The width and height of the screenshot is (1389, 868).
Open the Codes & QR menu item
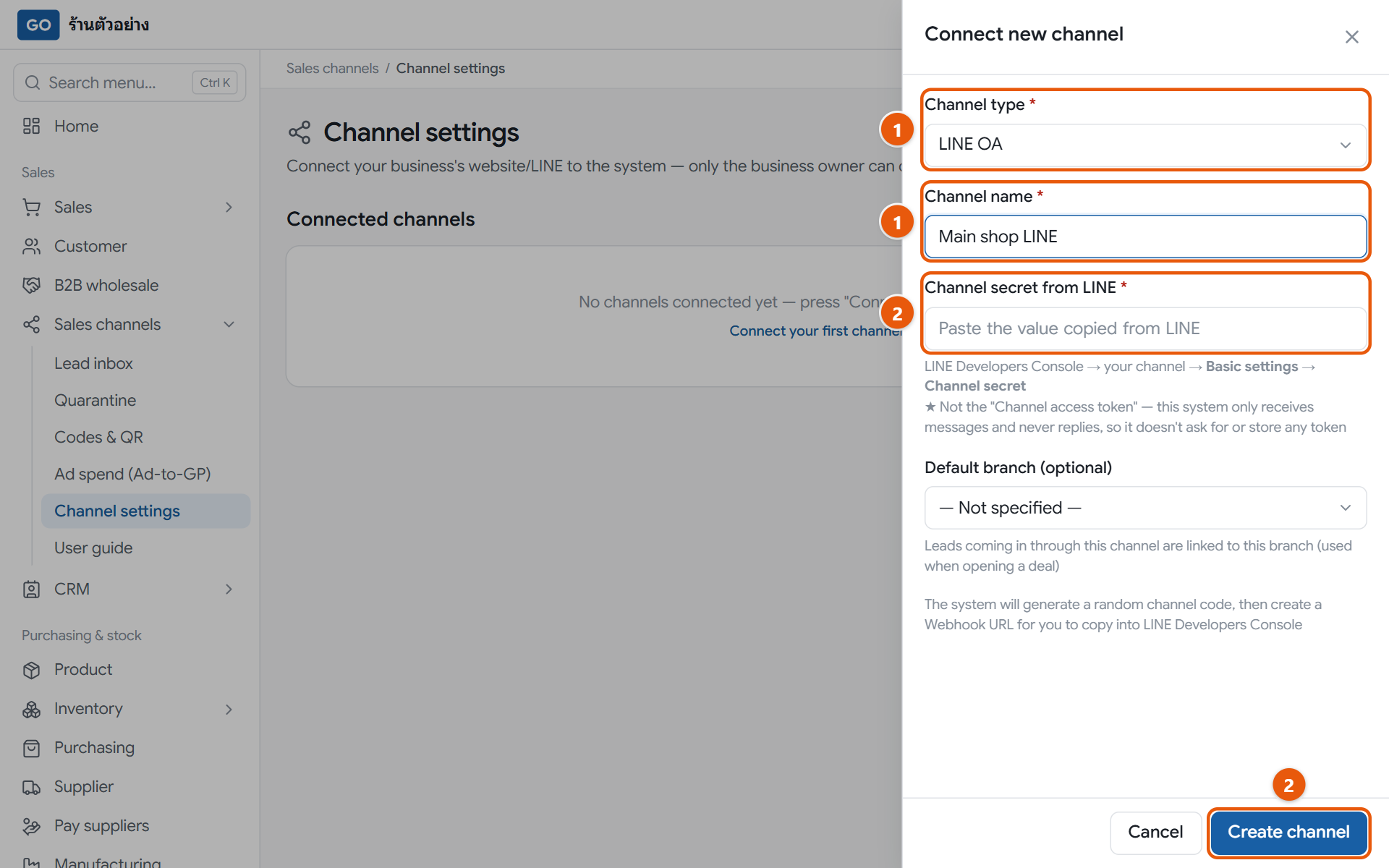pos(145,437)
